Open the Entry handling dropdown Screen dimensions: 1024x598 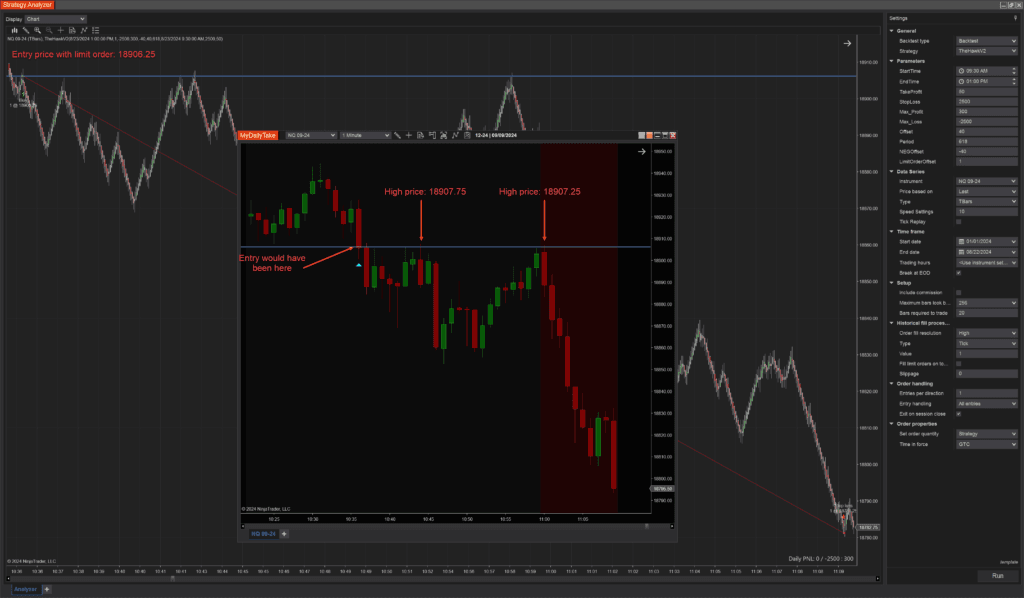coord(987,403)
